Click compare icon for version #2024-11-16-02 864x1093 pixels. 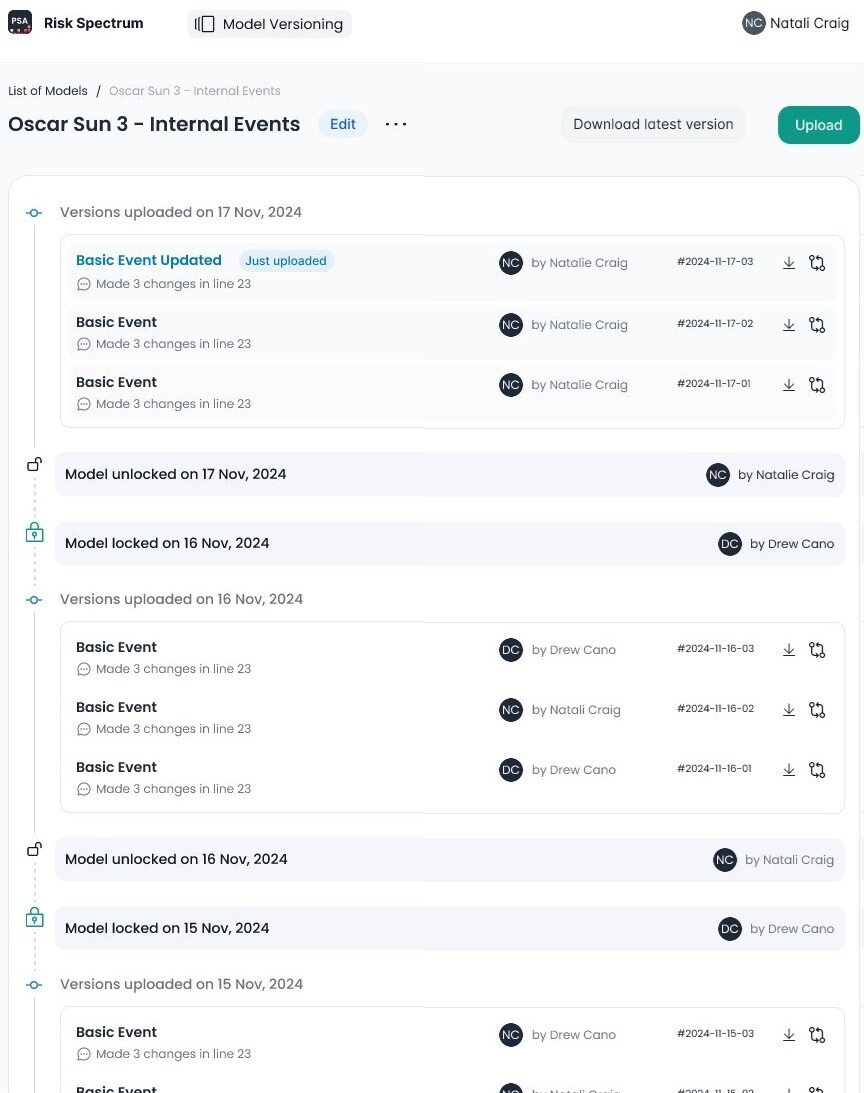coord(817,710)
